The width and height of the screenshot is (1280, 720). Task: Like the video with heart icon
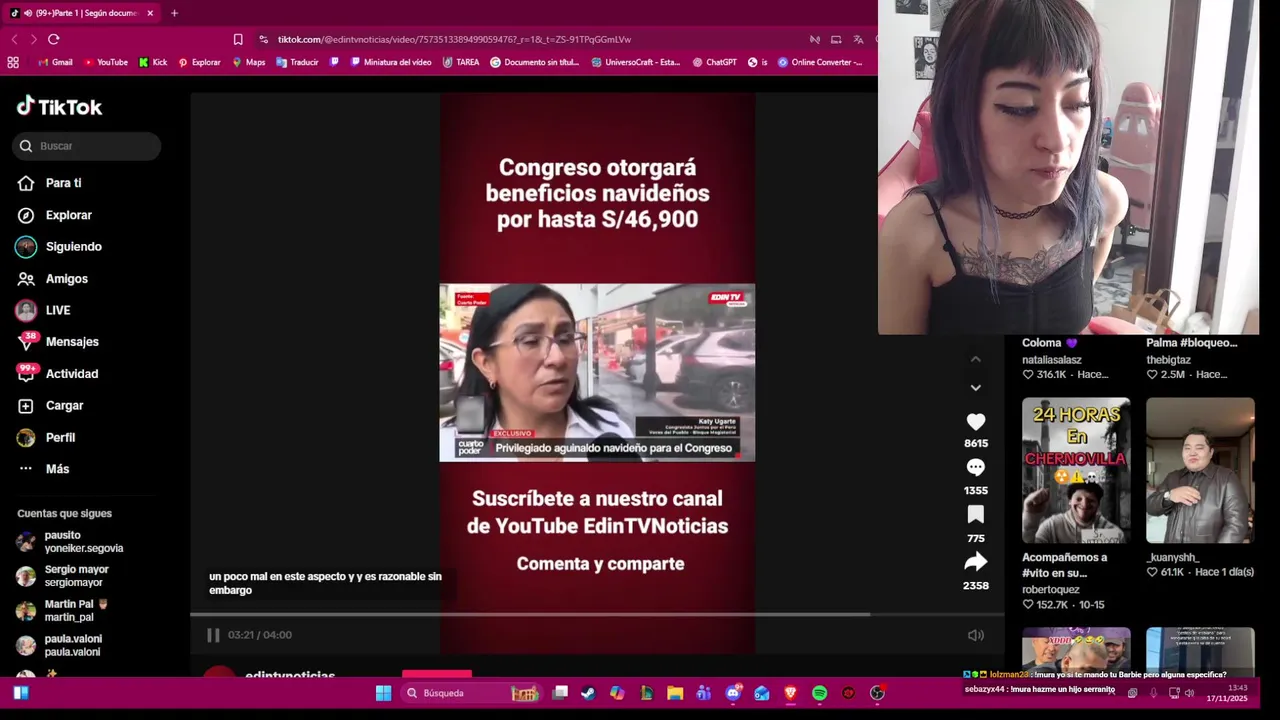point(976,422)
